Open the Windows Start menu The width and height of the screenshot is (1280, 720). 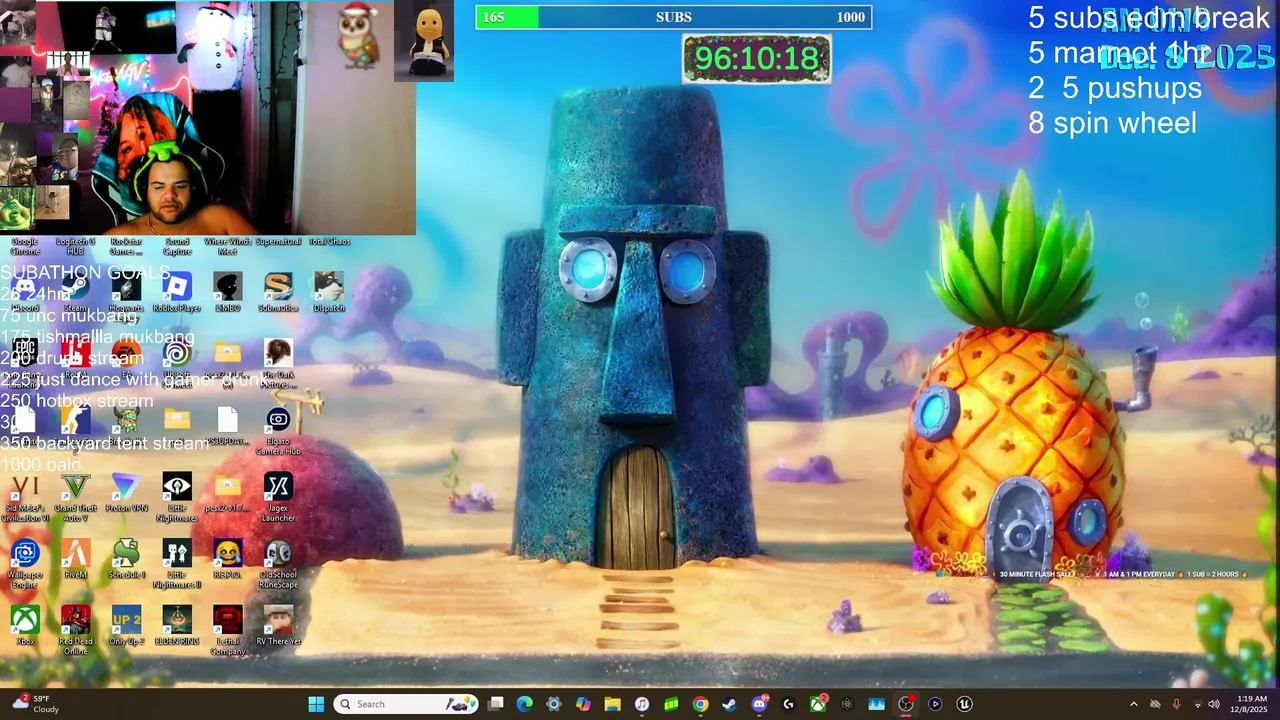point(316,704)
